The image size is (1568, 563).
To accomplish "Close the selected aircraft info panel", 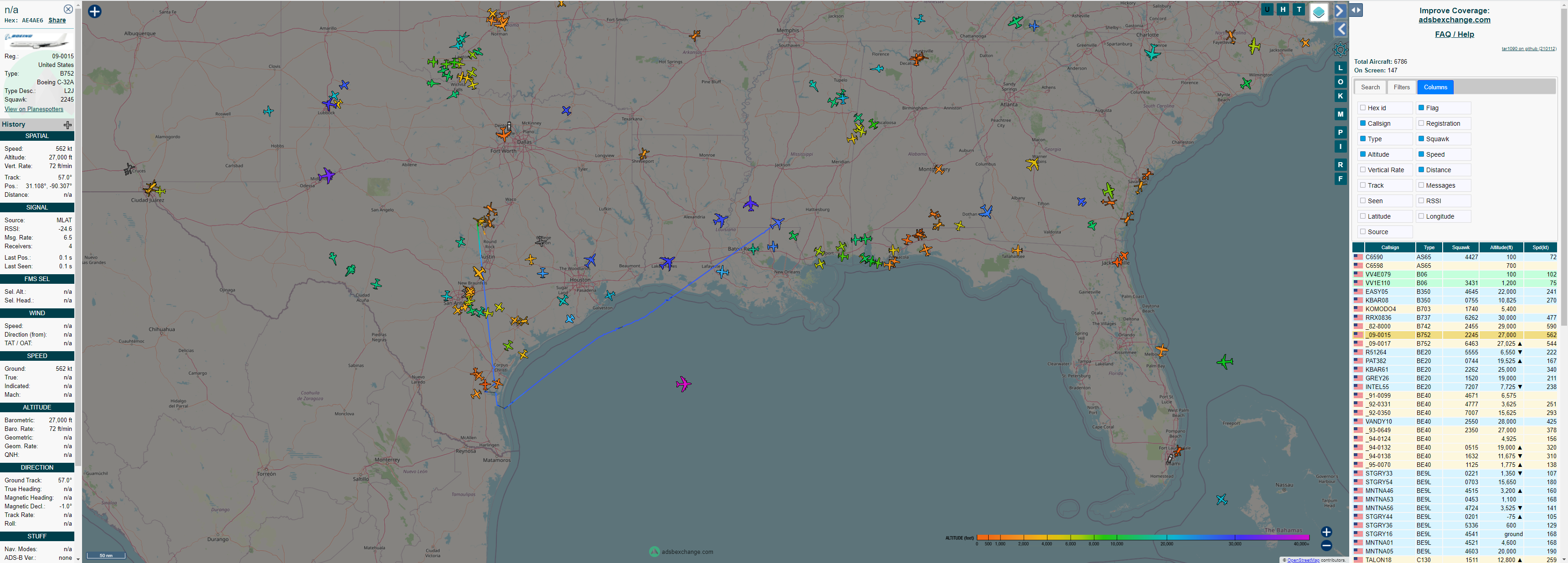I will click(68, 9).
